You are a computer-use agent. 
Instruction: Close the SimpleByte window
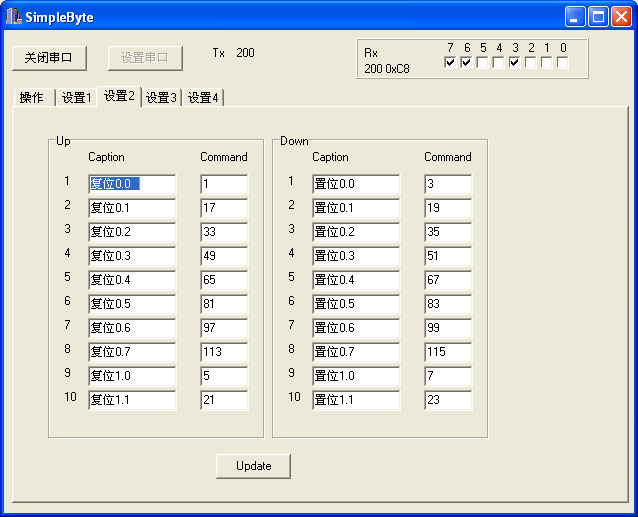coord(621,17)
